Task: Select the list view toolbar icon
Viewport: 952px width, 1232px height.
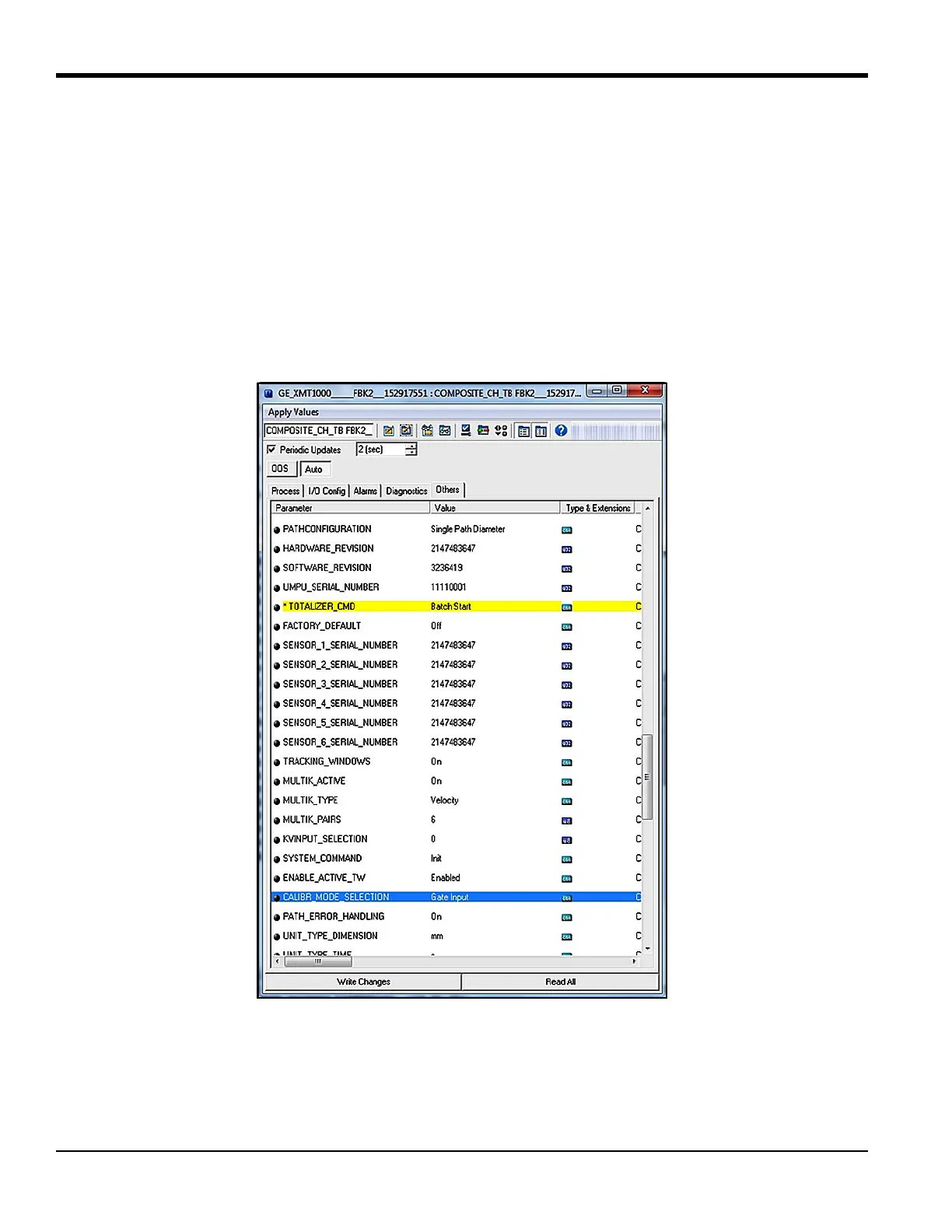Action: 524,431
